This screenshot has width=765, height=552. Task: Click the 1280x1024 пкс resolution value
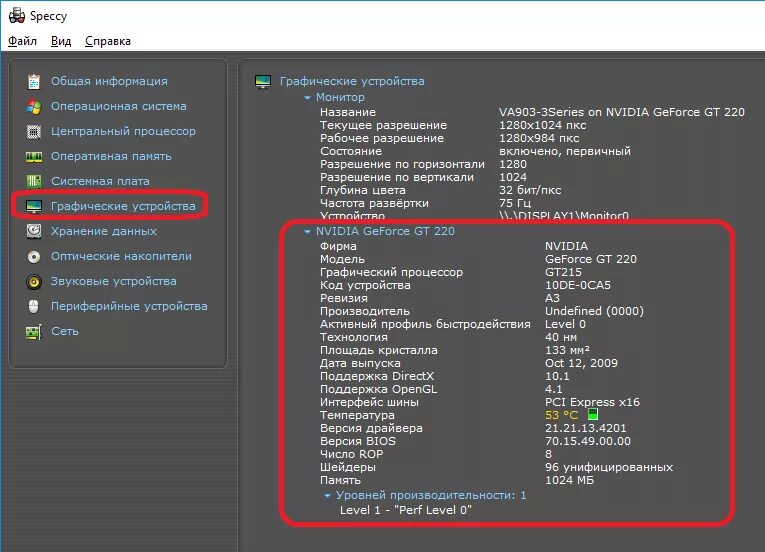pos(543,125)
